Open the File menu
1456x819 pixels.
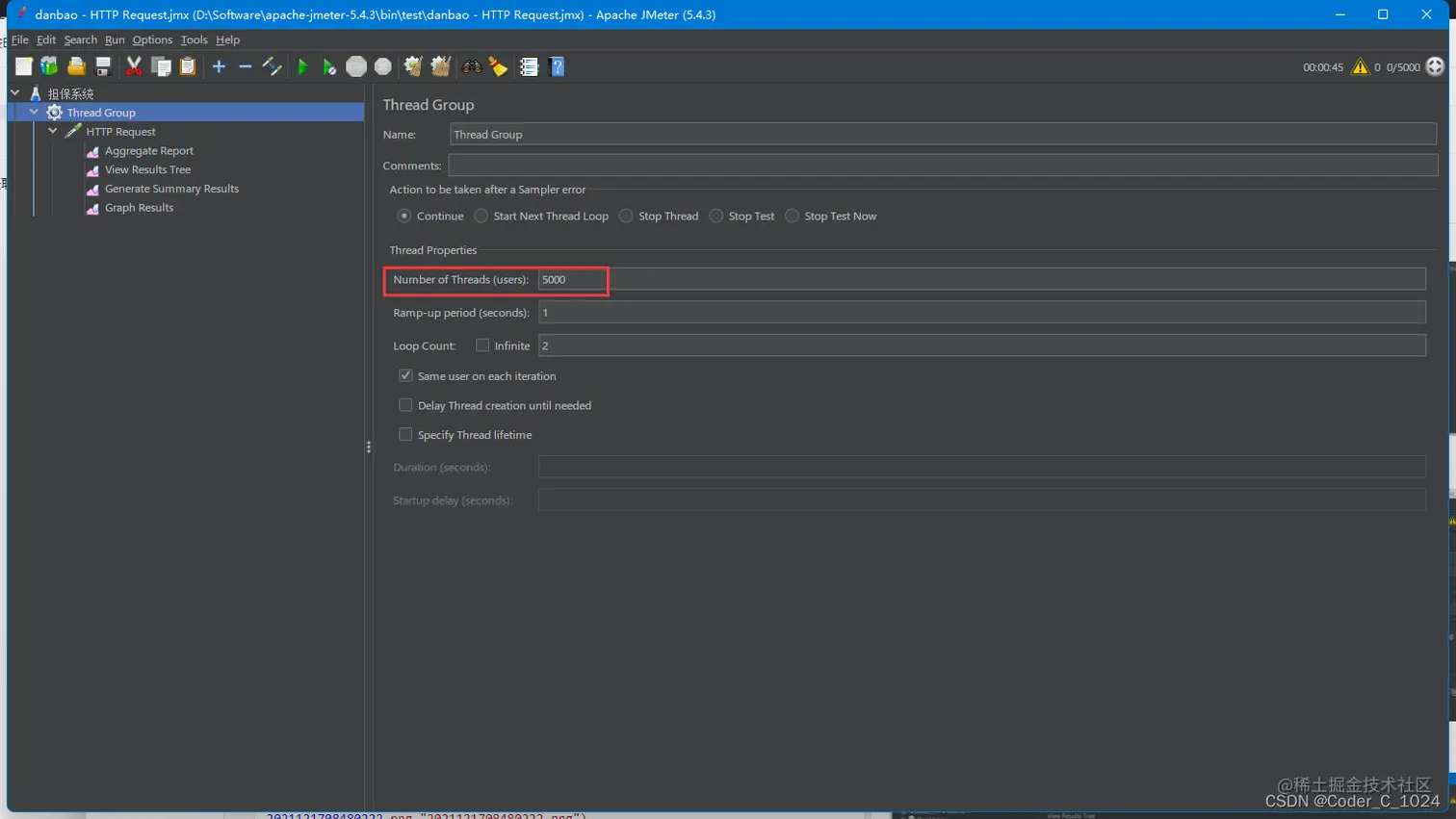[20, 39]
